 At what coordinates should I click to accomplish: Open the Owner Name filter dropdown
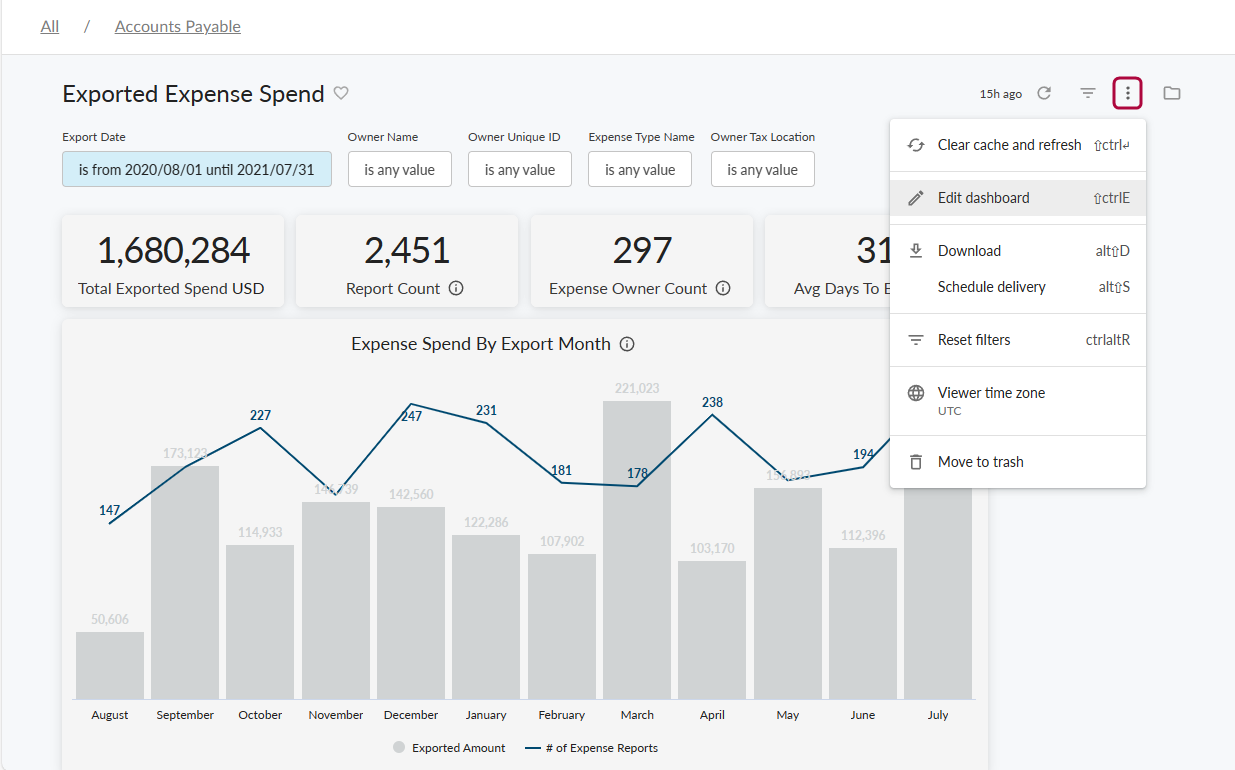(399, 169)
